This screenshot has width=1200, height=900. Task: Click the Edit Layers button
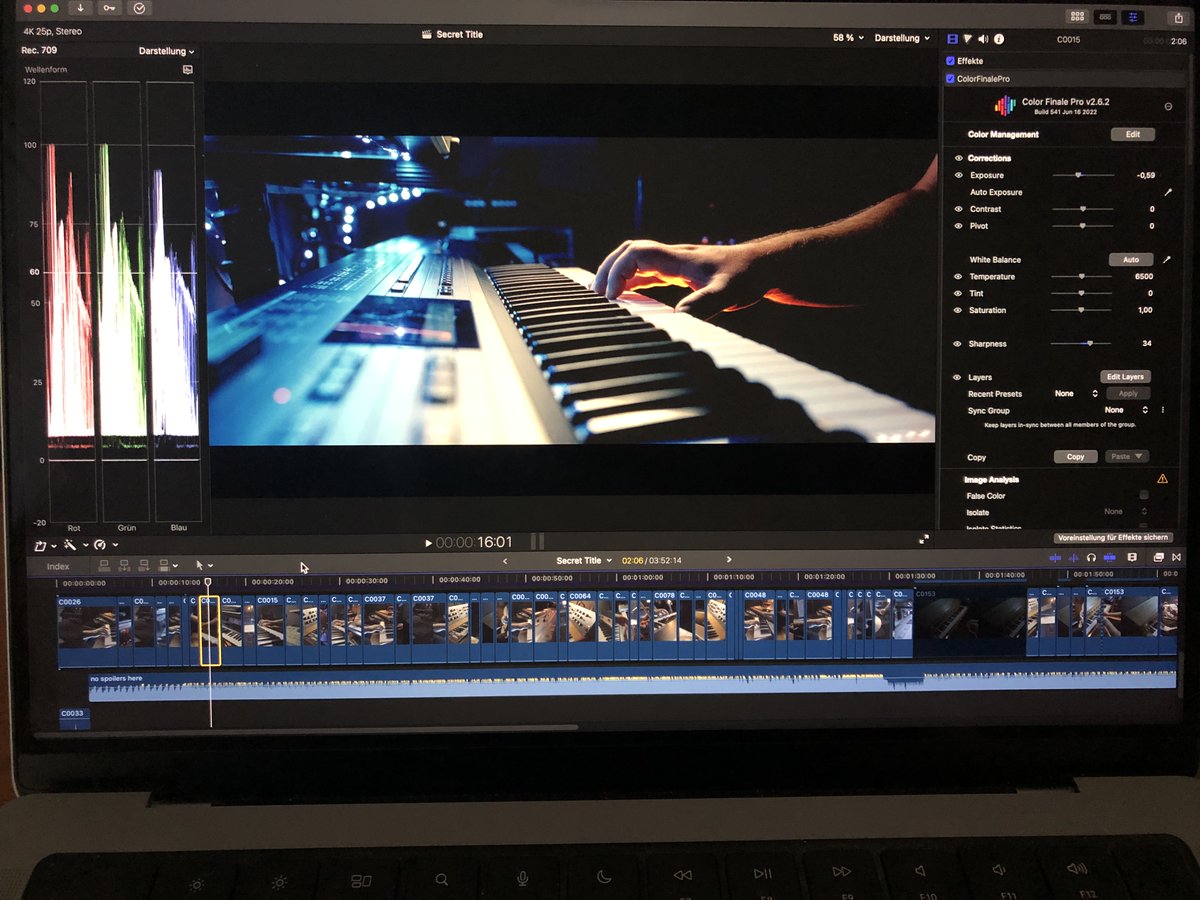[1125, 377]
